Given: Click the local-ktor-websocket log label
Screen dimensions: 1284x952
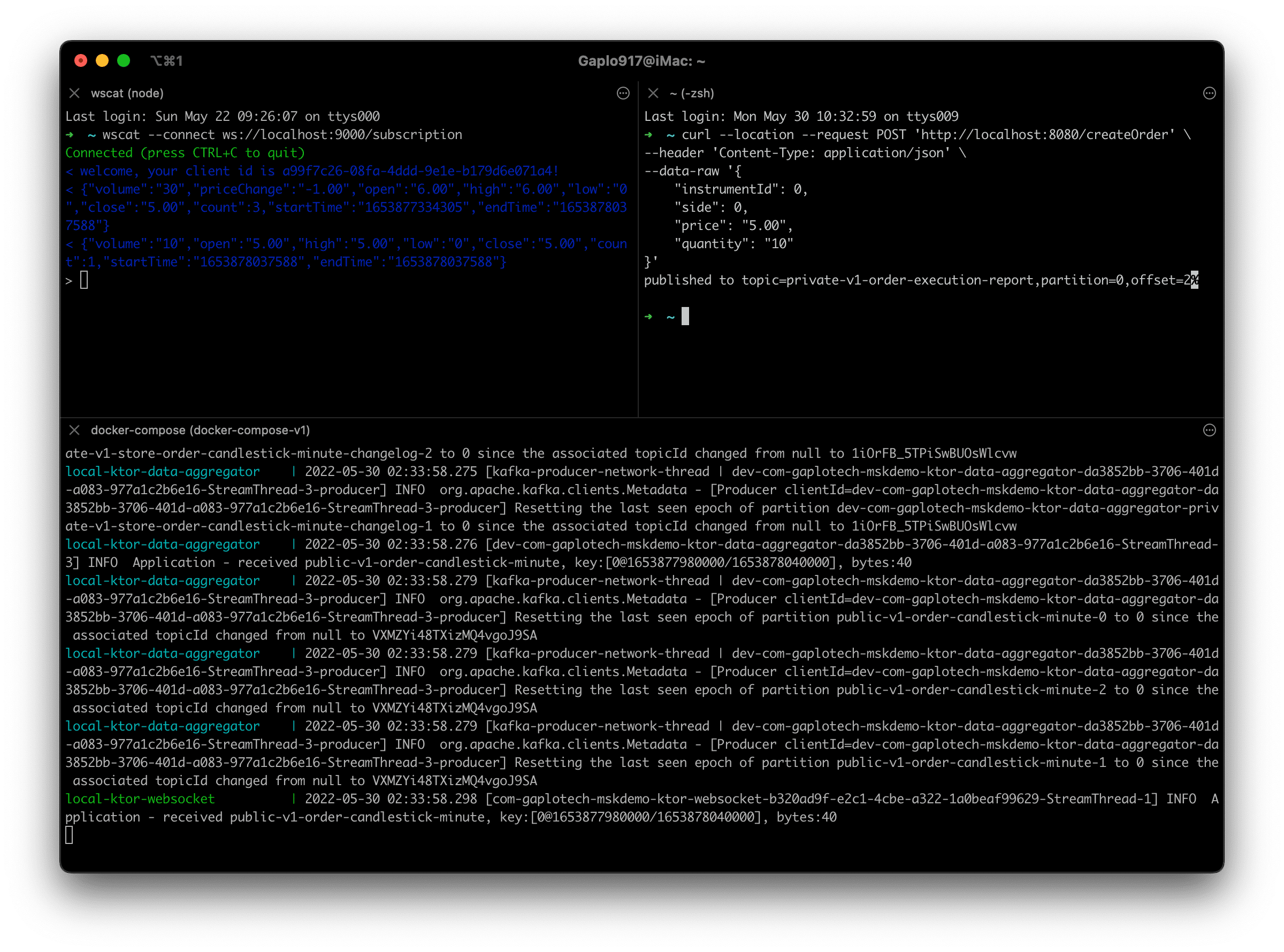Looking at the screenshot, I should pos(140,799).
